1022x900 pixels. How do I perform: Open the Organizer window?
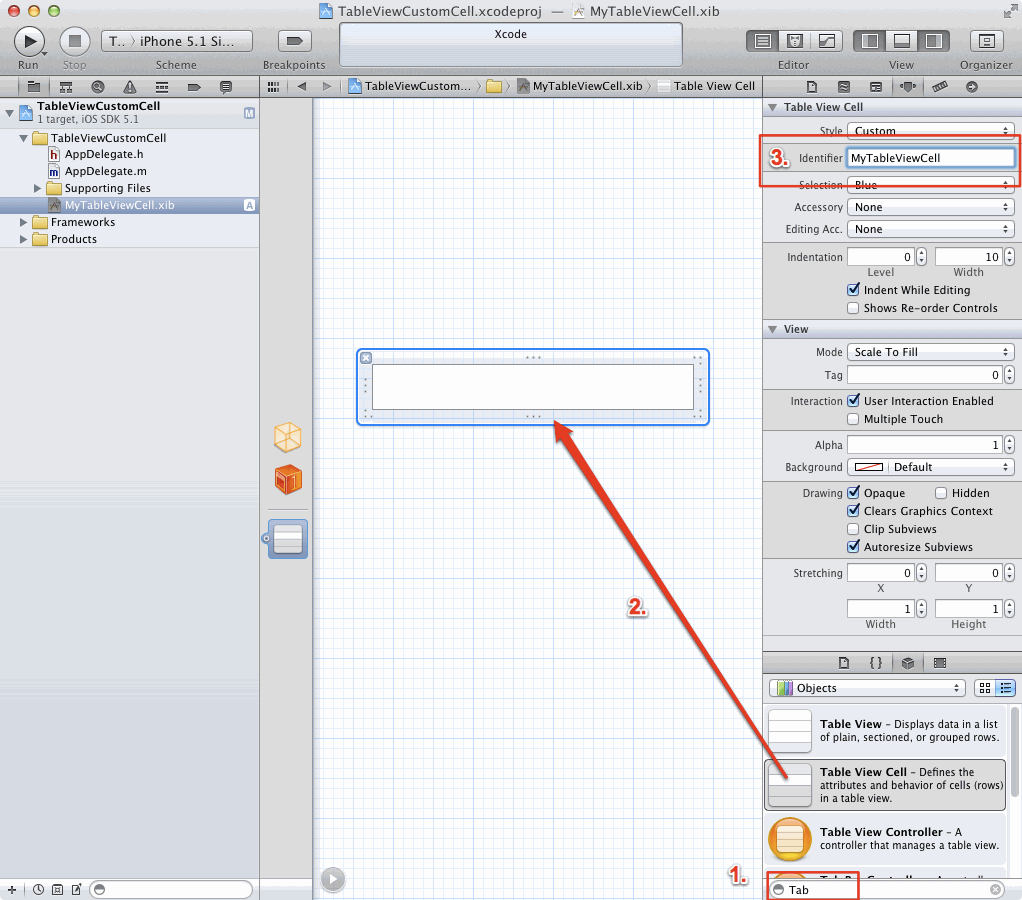[x=986, y=41]
